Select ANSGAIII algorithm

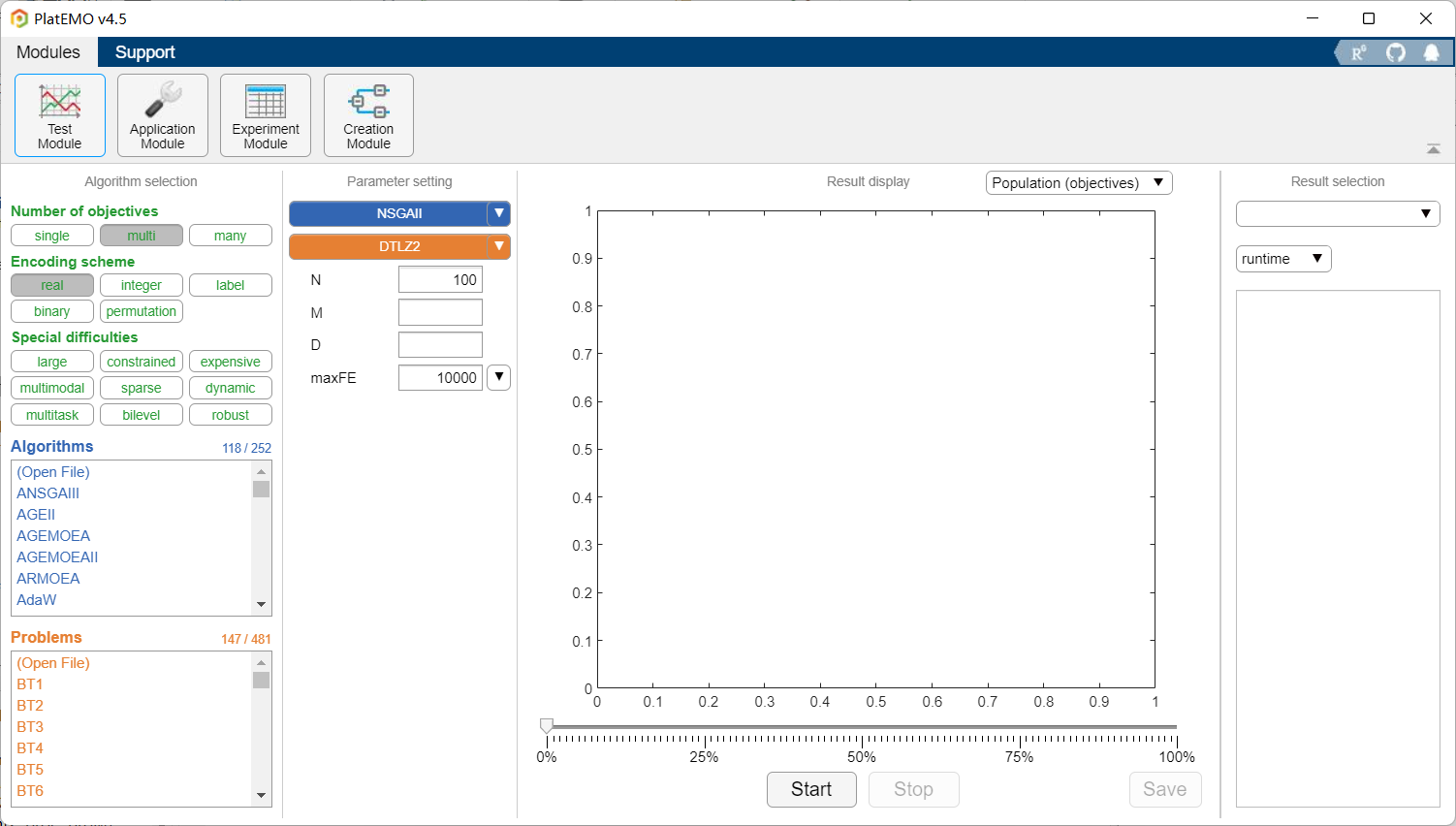[x=48, y=493]
